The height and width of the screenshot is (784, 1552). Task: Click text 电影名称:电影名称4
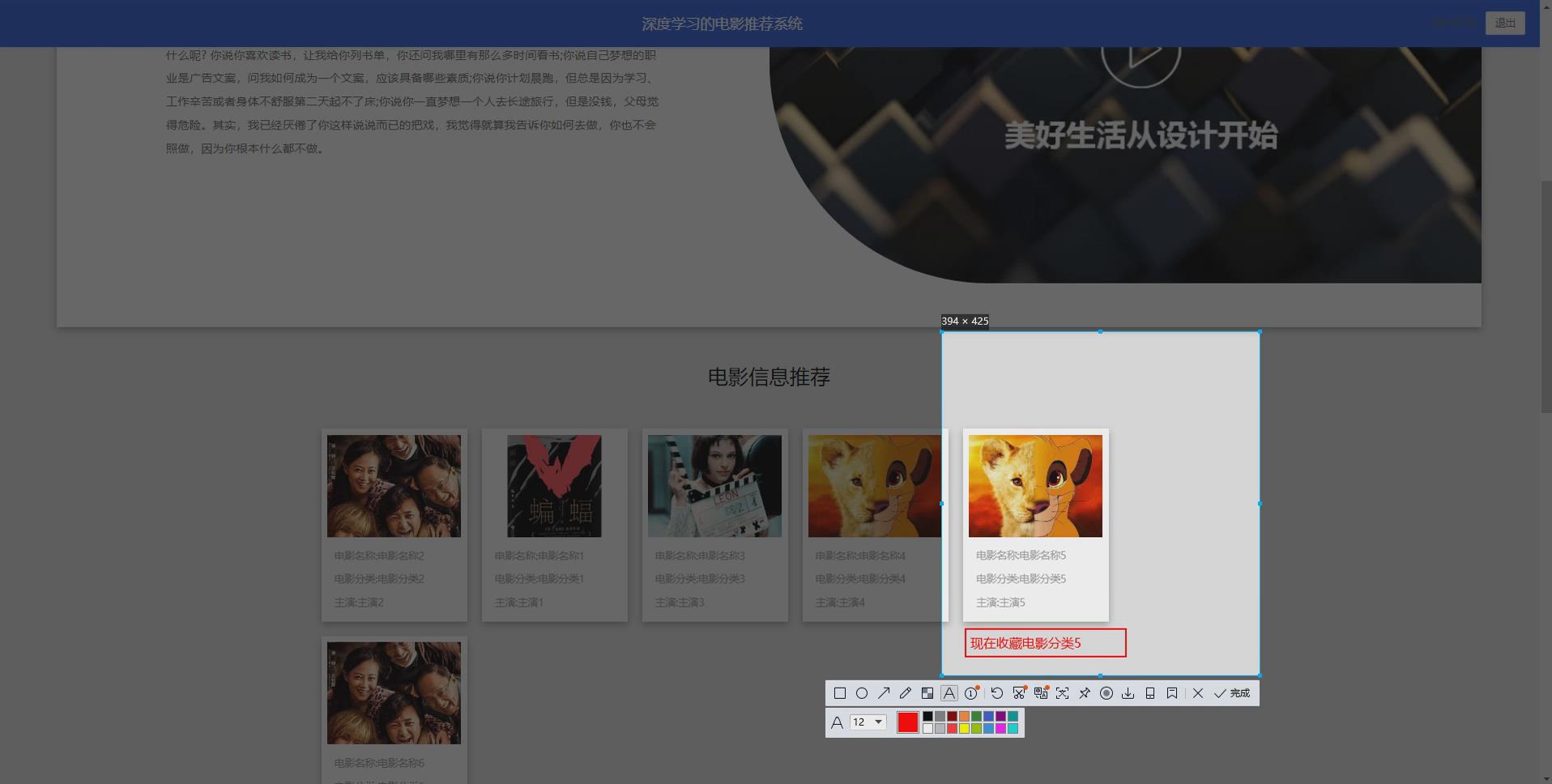pyautogui.click(x=860, y=556)
